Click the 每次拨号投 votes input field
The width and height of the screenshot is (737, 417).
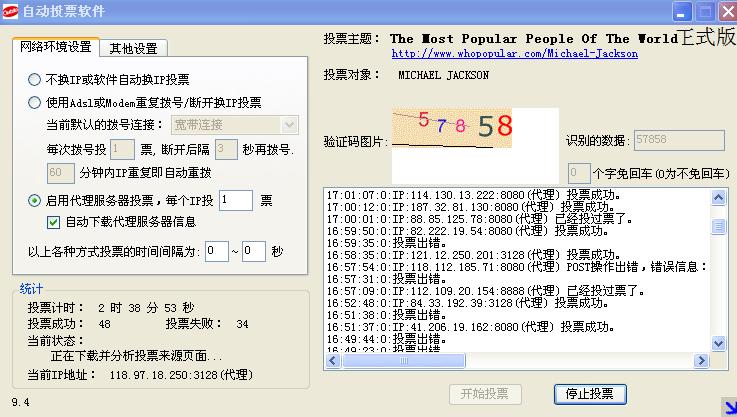point(122,149)
